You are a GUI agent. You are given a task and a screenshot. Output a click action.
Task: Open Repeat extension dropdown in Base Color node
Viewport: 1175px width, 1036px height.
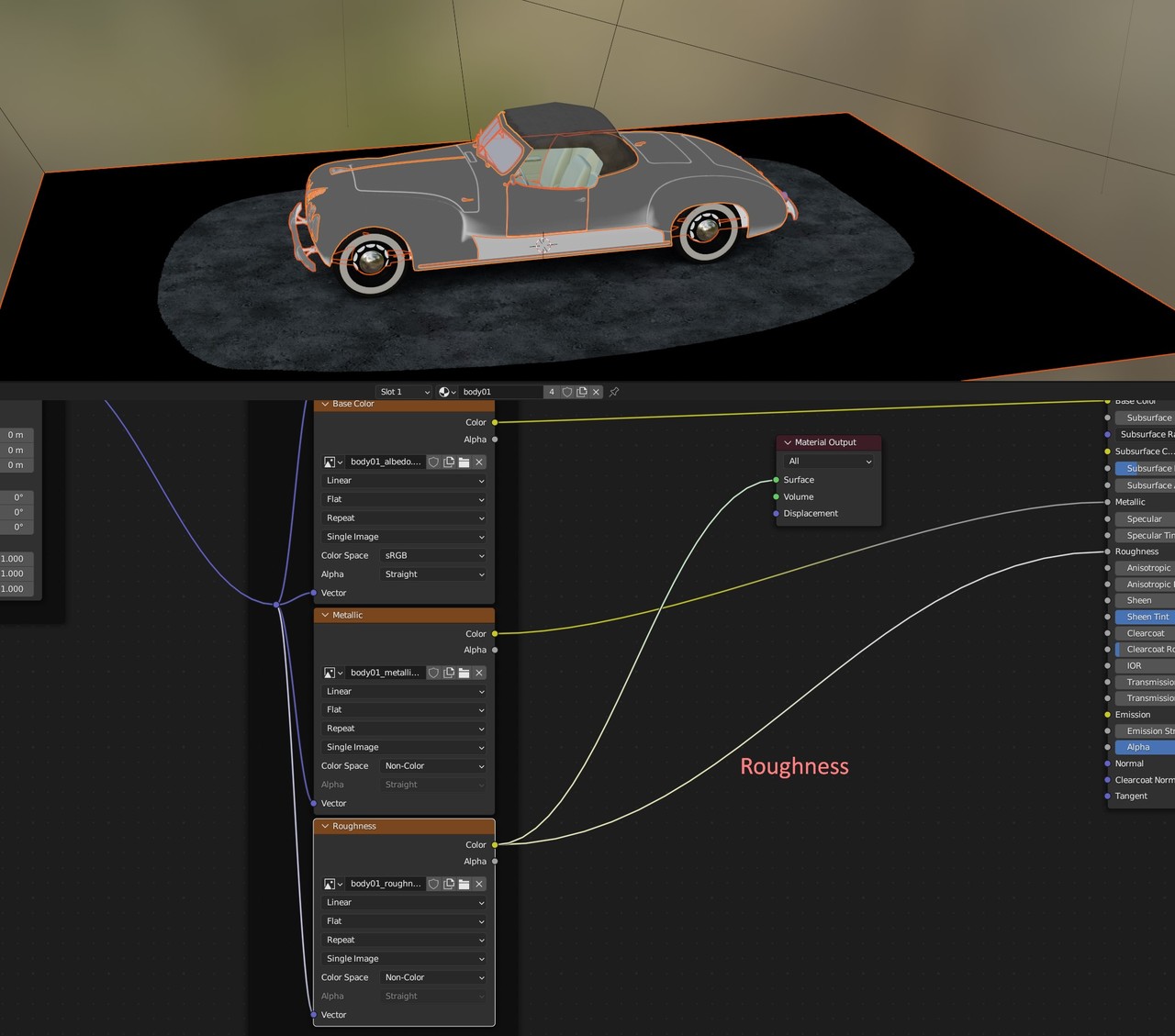404,518
